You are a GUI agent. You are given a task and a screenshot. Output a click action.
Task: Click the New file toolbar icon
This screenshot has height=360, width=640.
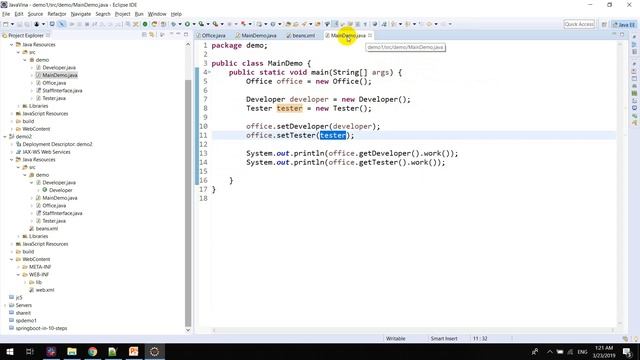(6, 24)
